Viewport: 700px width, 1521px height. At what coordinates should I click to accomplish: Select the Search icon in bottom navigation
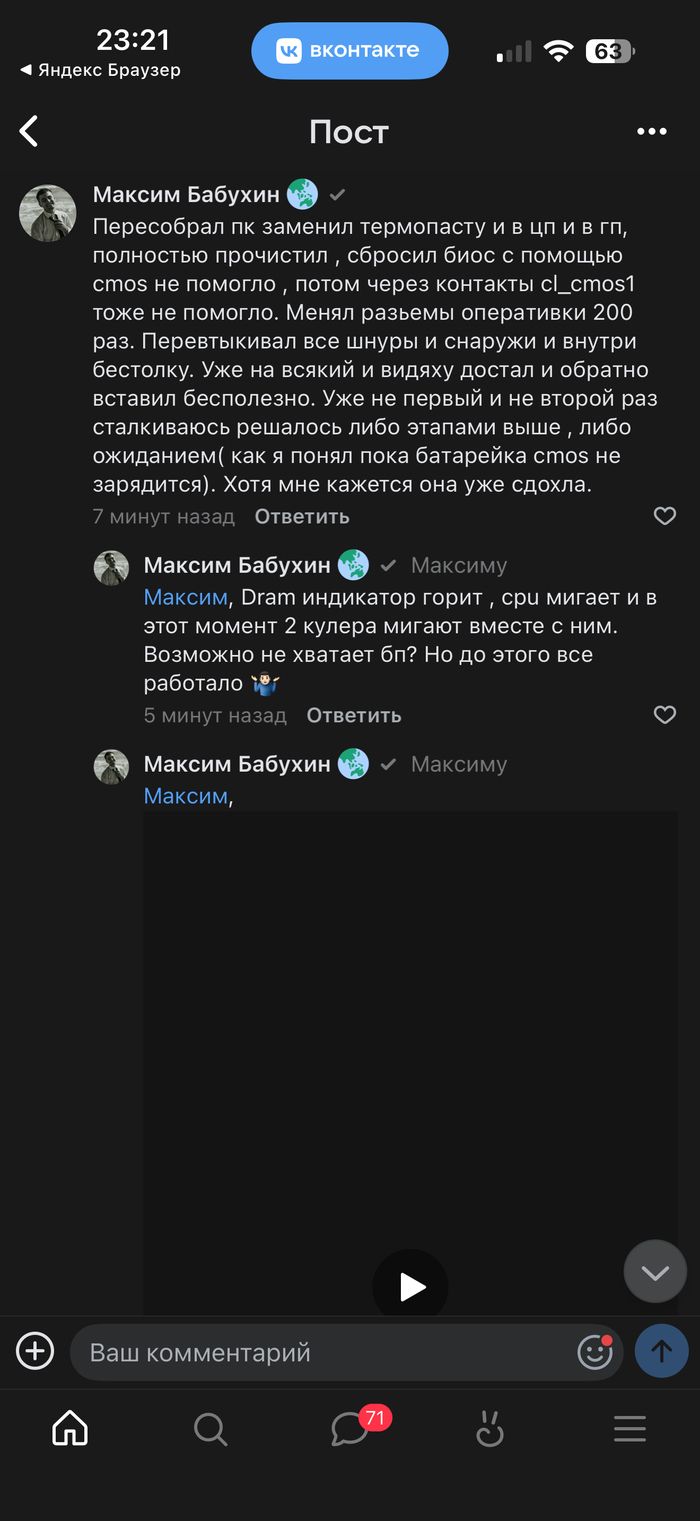click(210, 1428)
